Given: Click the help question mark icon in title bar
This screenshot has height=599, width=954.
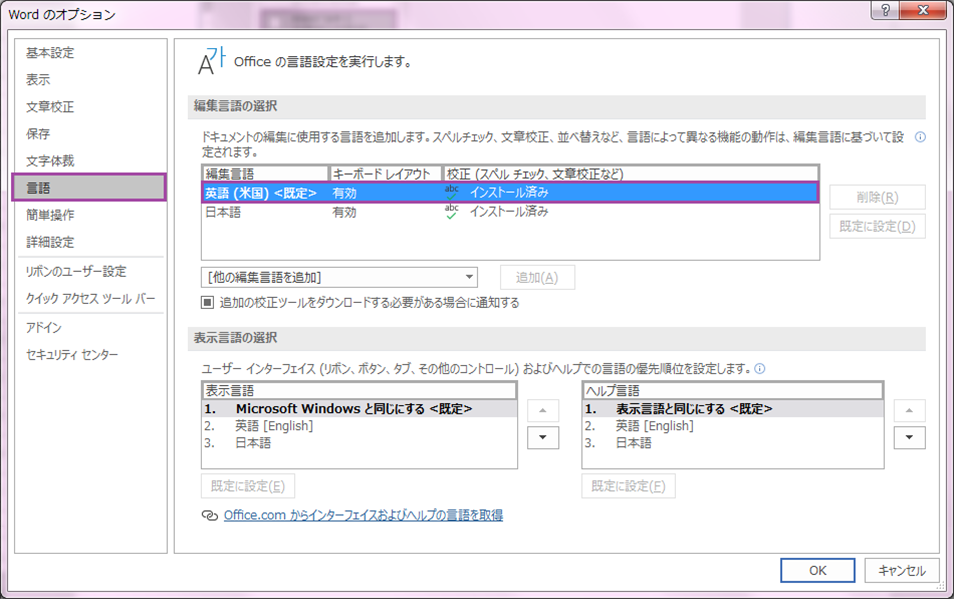Looking at the screenshot, I should (886, 14).
